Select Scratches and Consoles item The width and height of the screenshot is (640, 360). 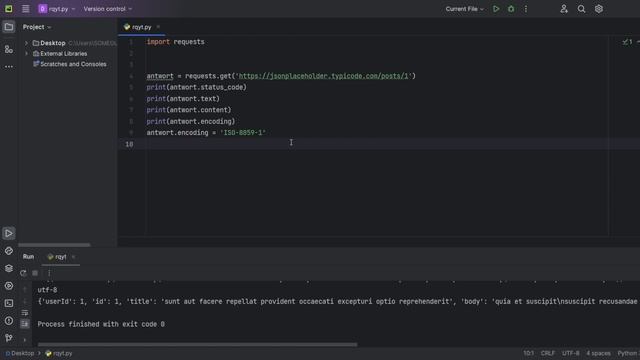[x=69, y=64]
